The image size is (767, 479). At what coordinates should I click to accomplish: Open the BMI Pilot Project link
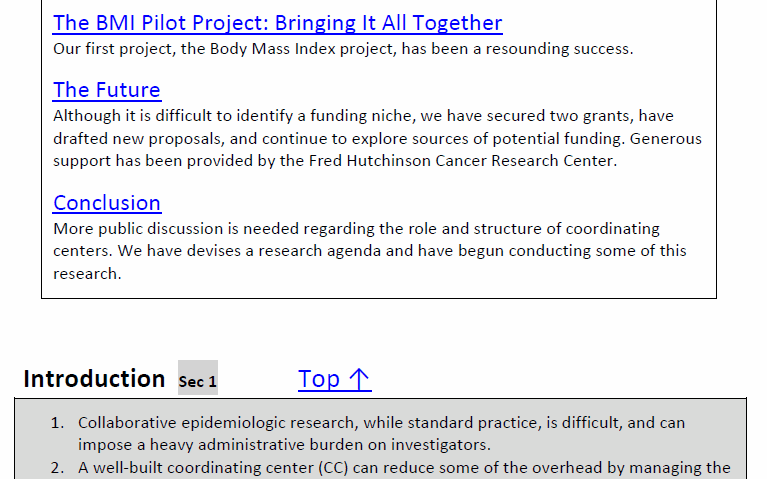coord(277,23)
